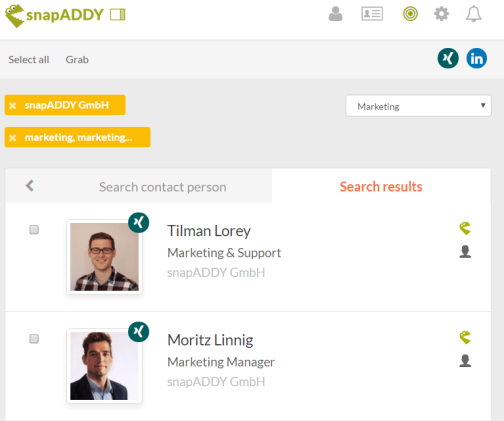Select the green target icon in header

coord(410,14)
